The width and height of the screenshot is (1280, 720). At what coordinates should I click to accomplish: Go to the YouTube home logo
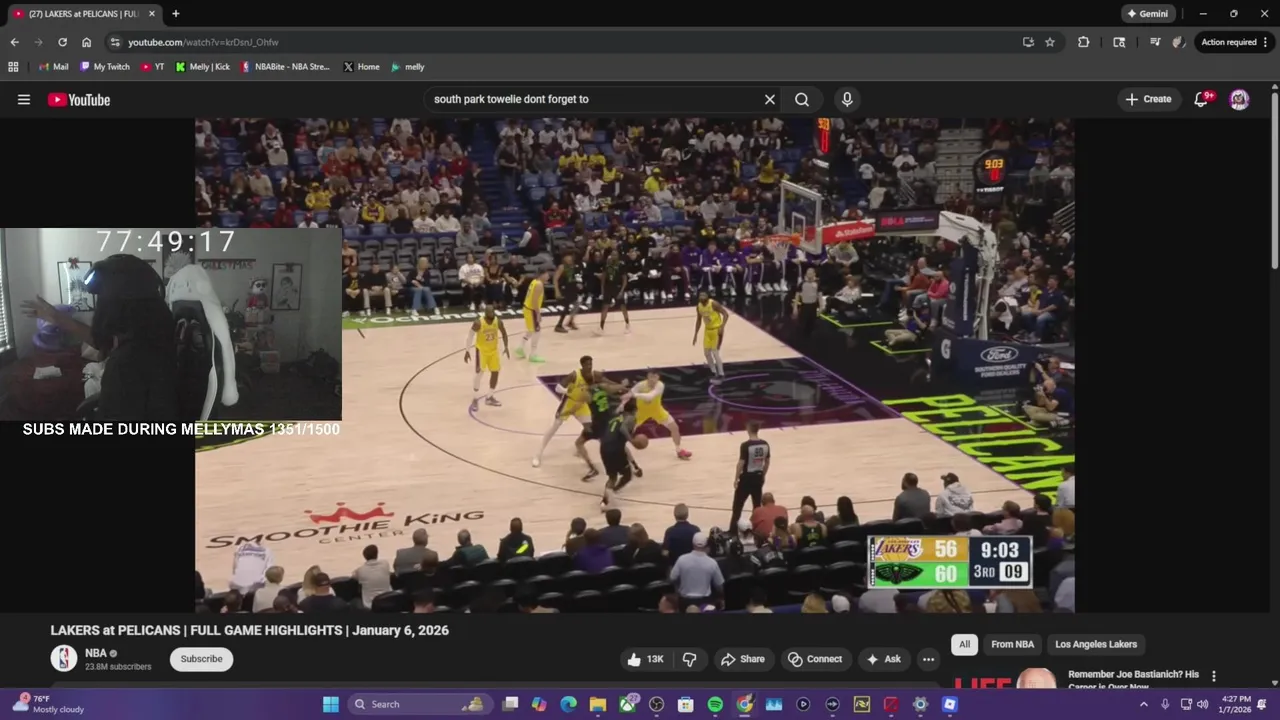pyautogui.click(x=79, y=99)
